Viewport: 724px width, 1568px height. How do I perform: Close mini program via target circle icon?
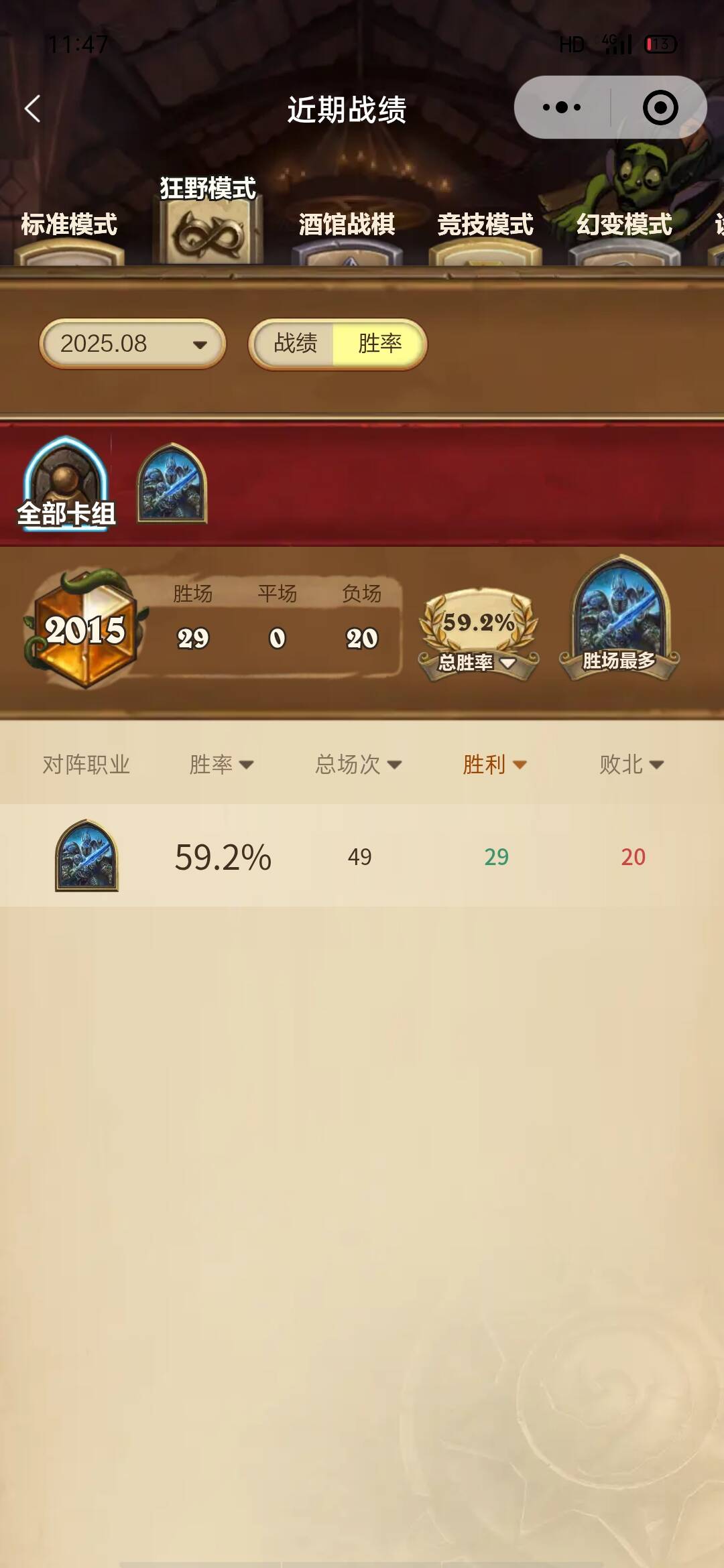click(x=660, y=107)
